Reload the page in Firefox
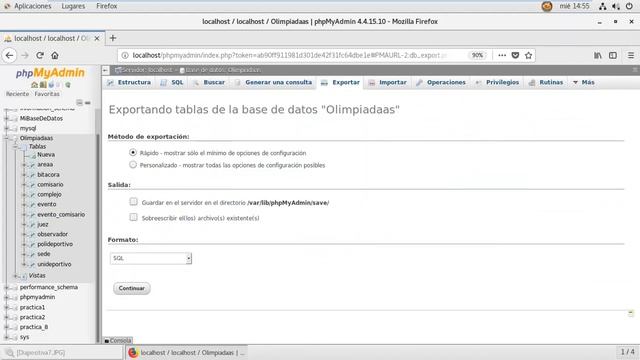This screenshot has width=640, height=360. click(40, 55)
